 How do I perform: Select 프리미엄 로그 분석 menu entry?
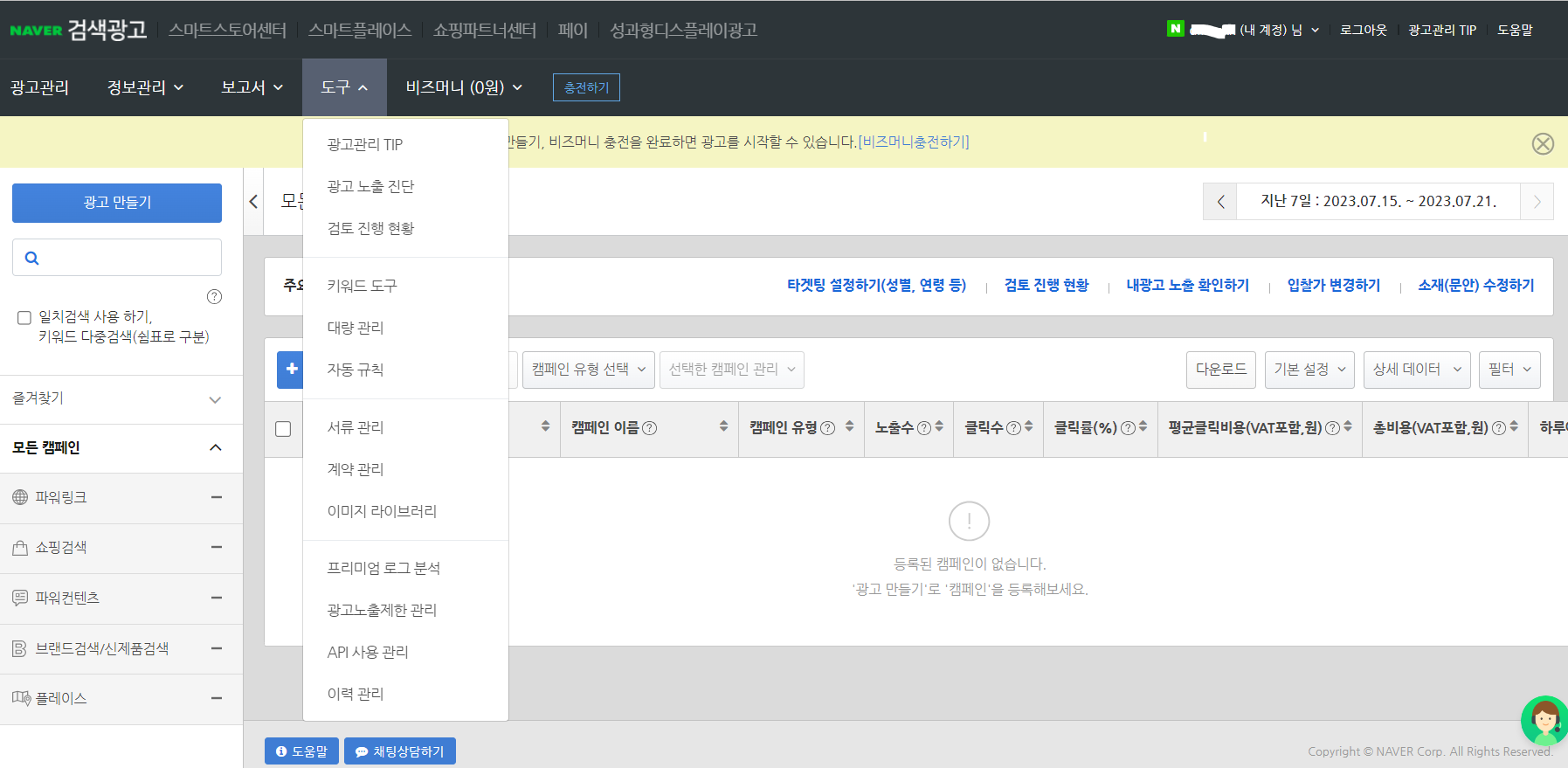point(383,568)
